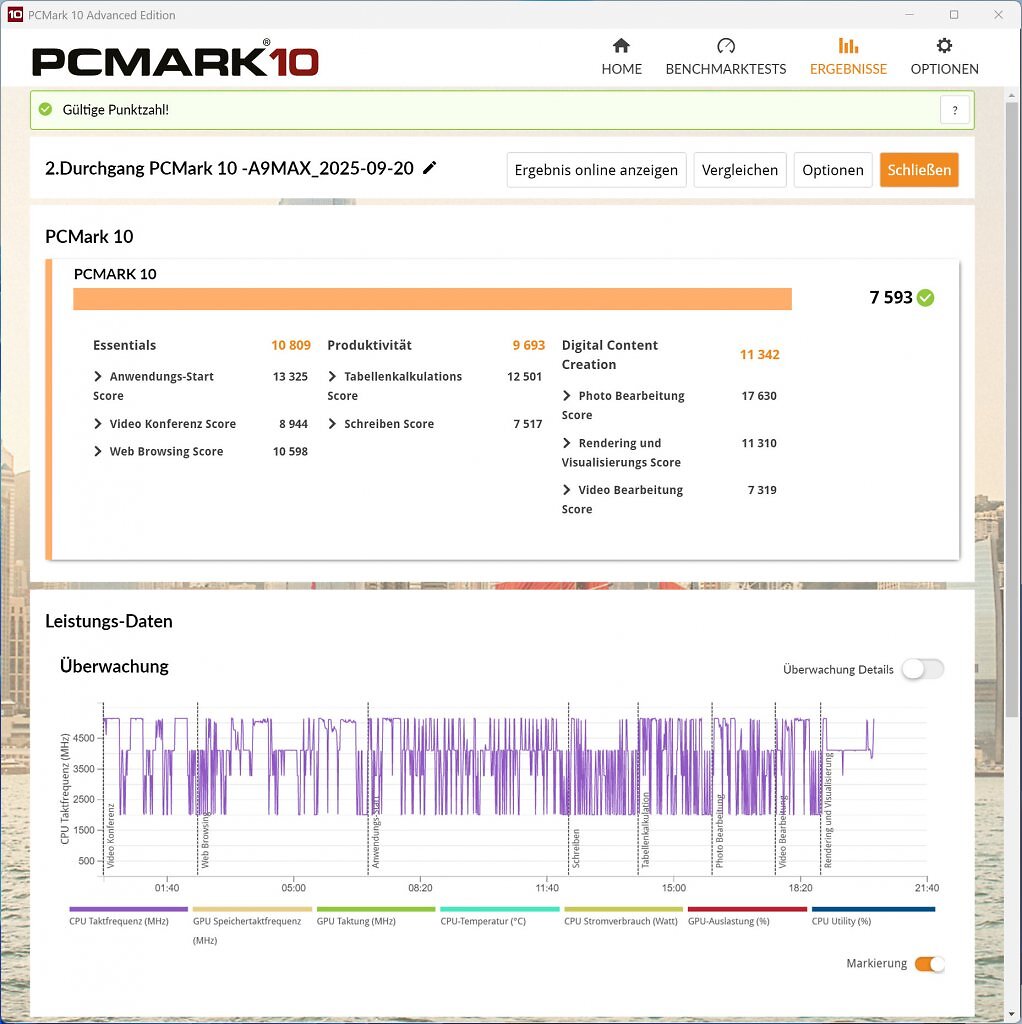Click the Essentials score 10 809

click(x=291, y=345)
